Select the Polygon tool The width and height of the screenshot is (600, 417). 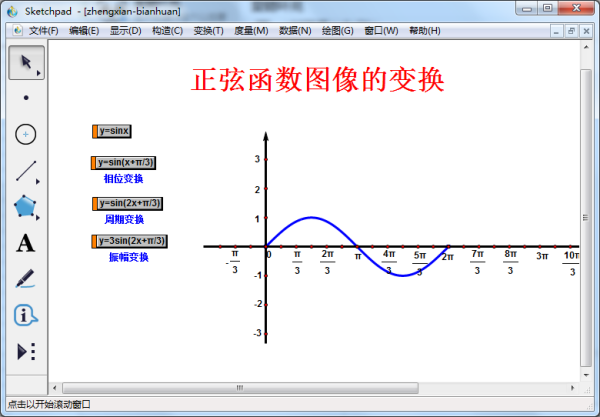[x=26, y=207]
